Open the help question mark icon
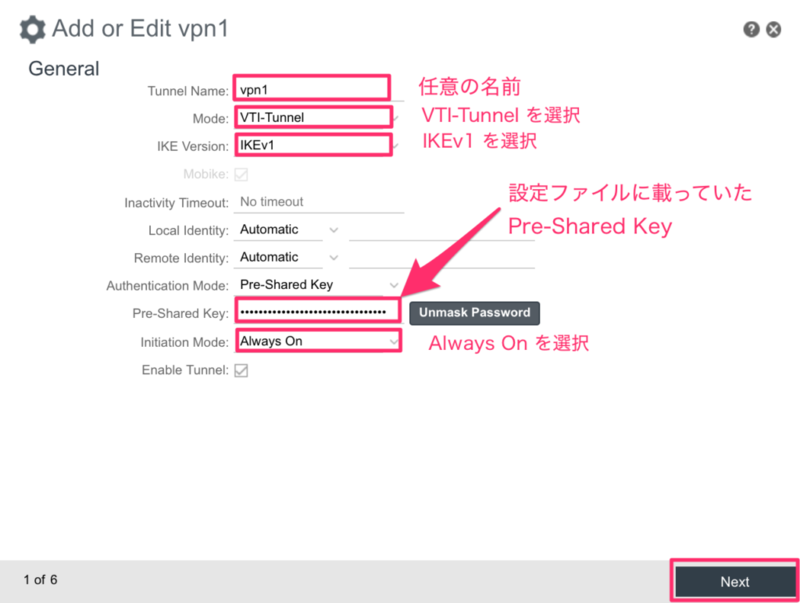Screen dimensions: 800x603 pos(751,29)
